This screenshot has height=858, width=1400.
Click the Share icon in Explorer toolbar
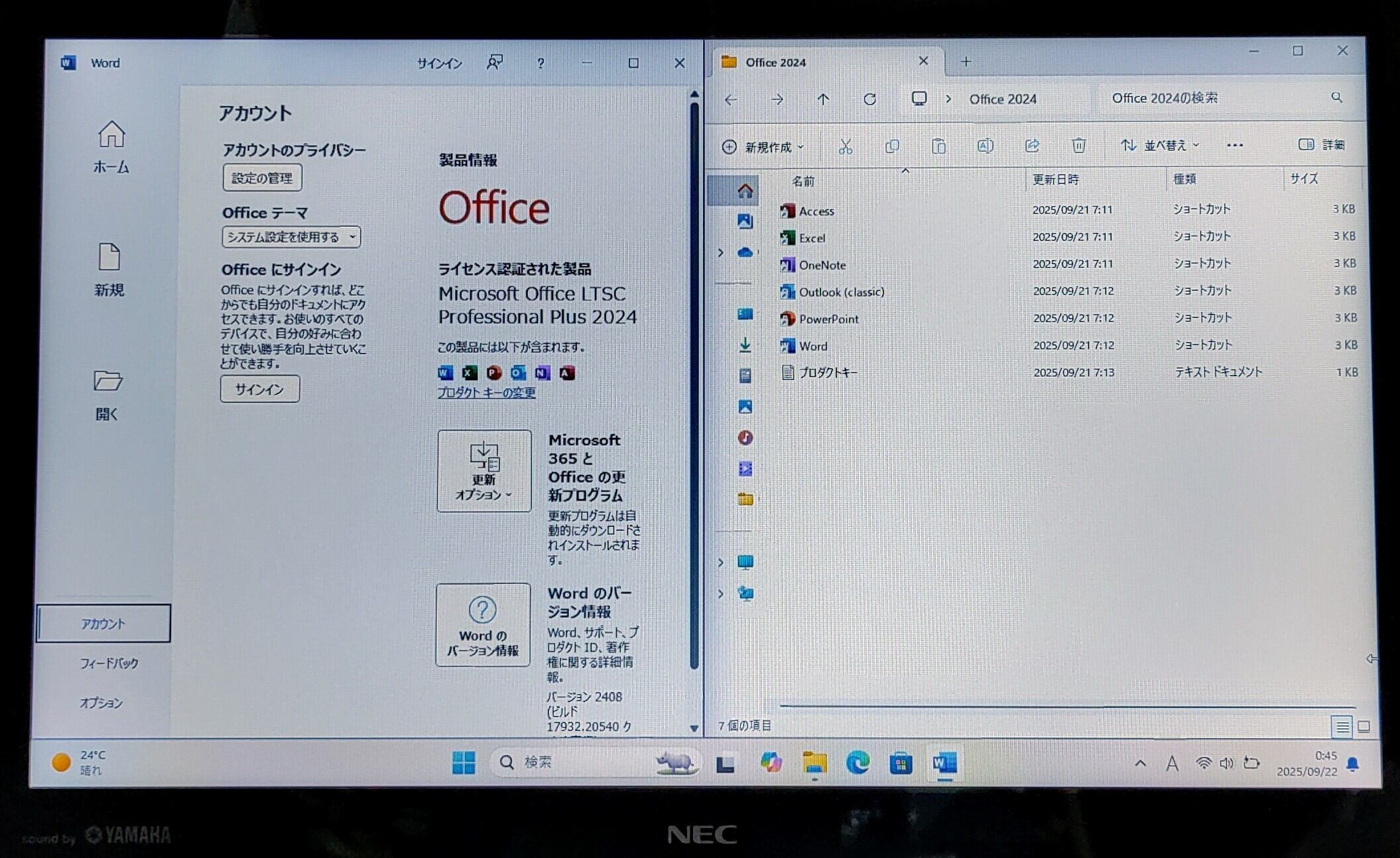coord(1032,145)
